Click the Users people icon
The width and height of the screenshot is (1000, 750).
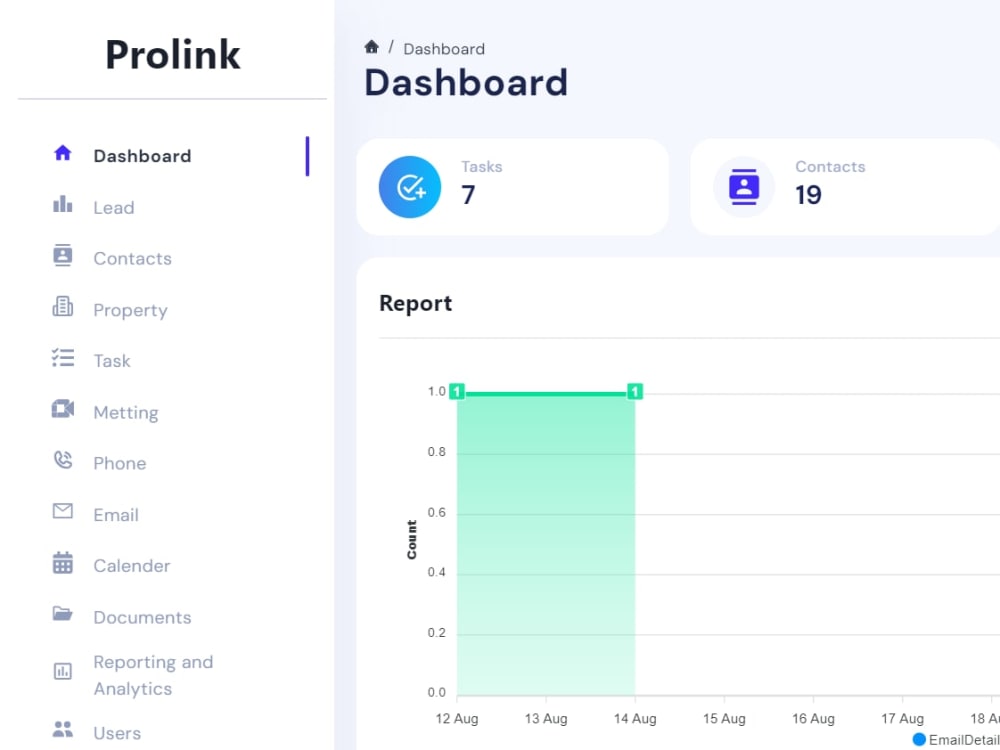point(62,729)
